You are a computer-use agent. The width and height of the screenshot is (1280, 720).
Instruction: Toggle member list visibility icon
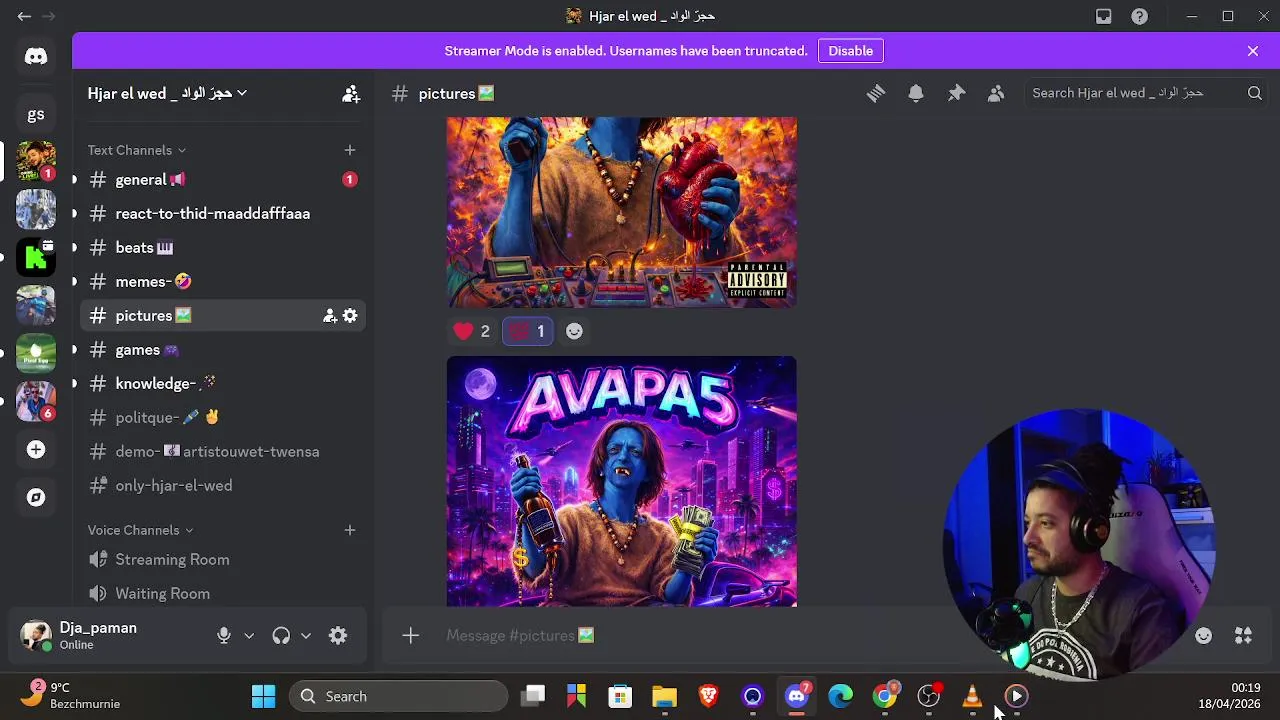(996, 93)
